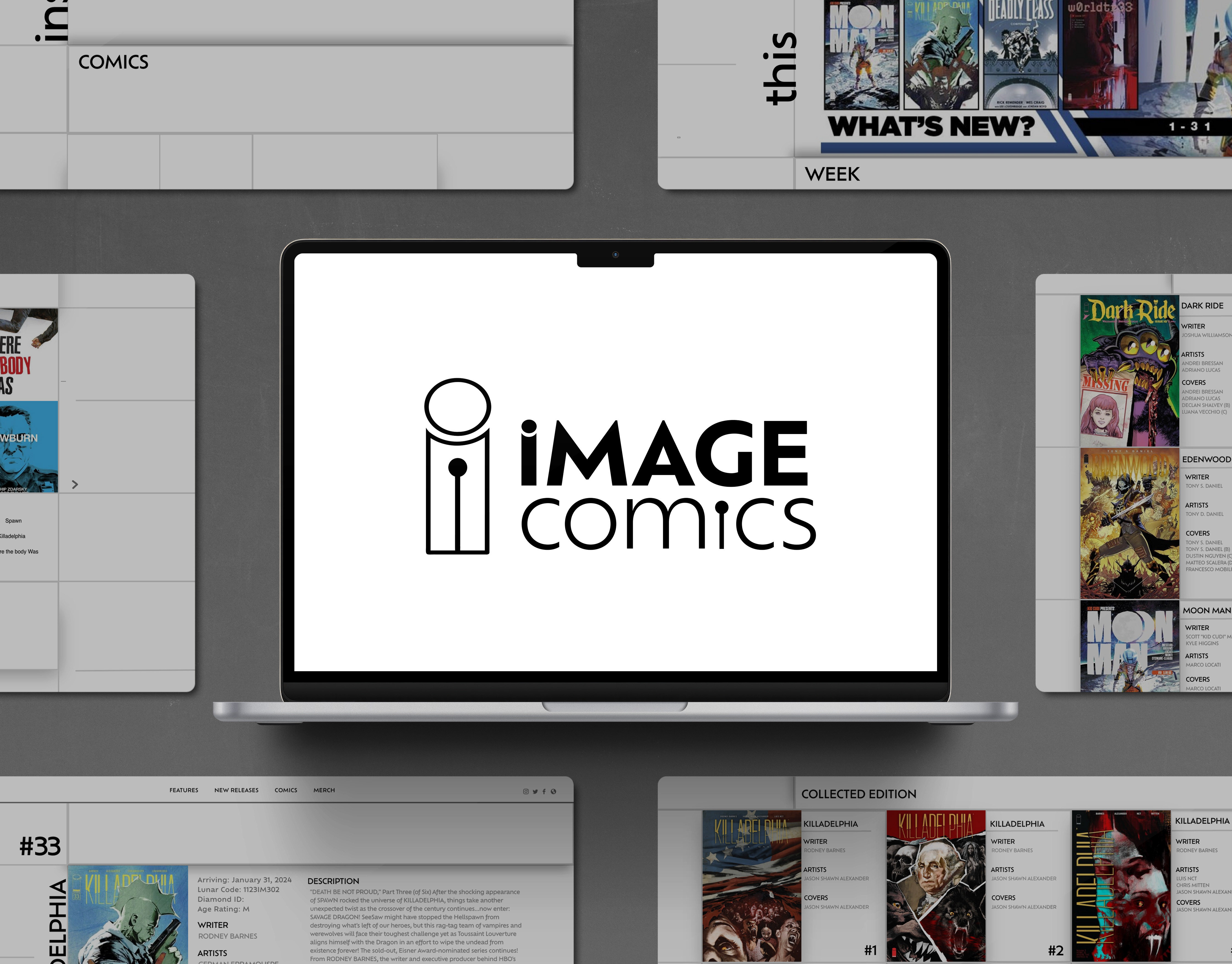Select Killadelphia in the left panel list

[x=12, y=536]
